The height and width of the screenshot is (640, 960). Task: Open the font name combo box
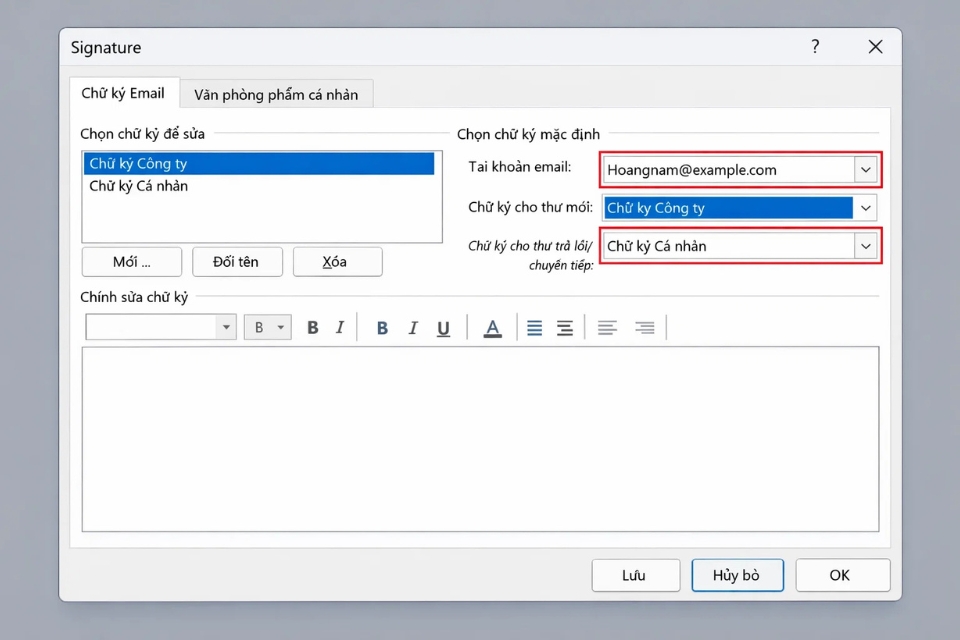(160, 327)
